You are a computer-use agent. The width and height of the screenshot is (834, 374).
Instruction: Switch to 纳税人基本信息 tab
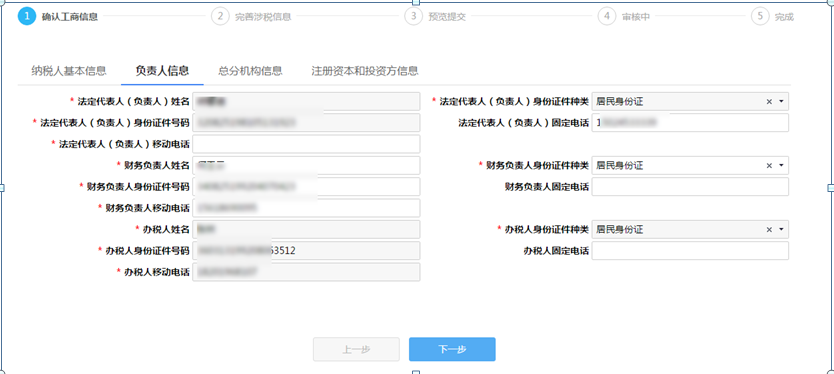(x=69, y=71)
